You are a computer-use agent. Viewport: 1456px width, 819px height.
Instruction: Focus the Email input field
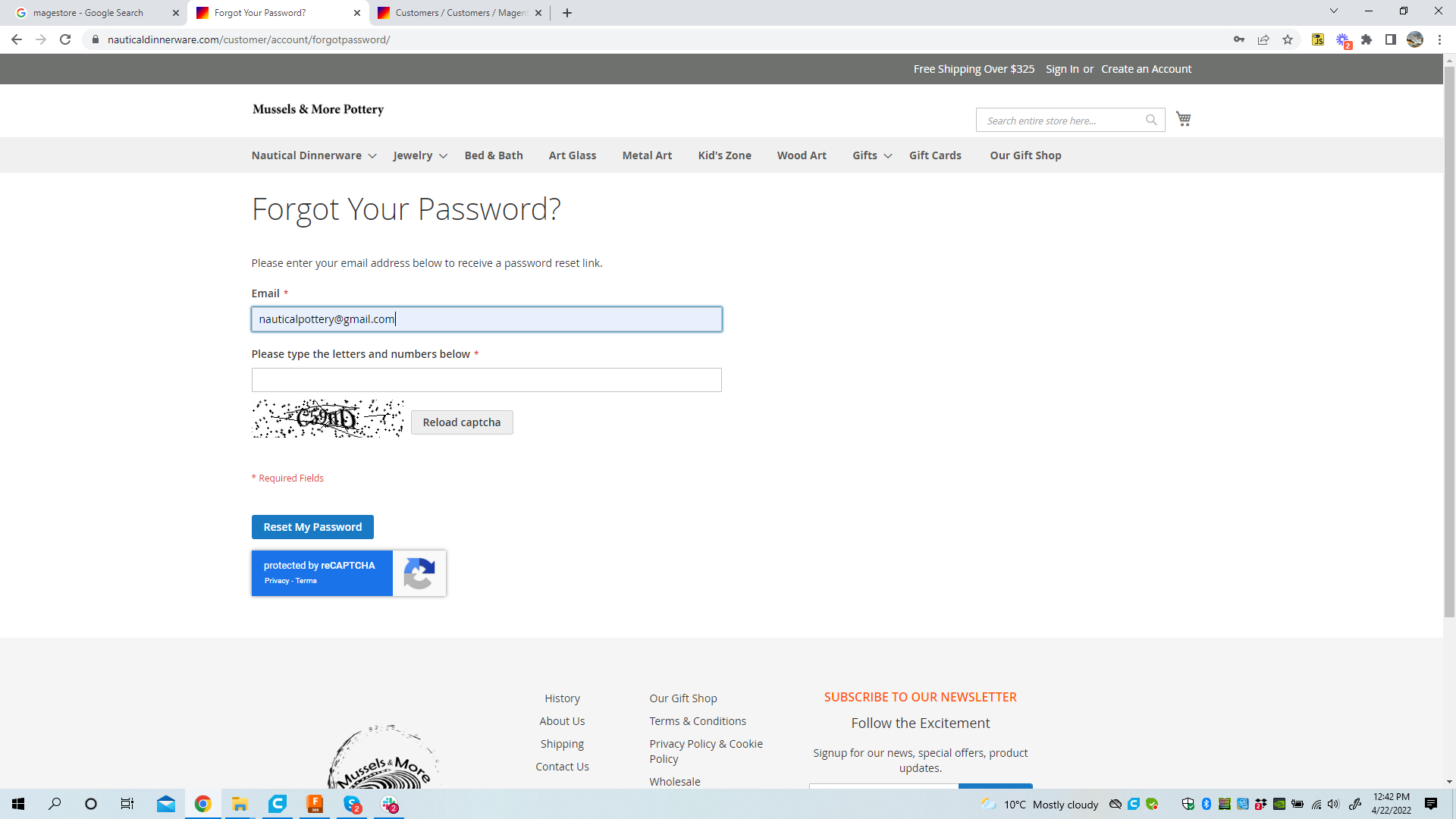click(487, 319)
